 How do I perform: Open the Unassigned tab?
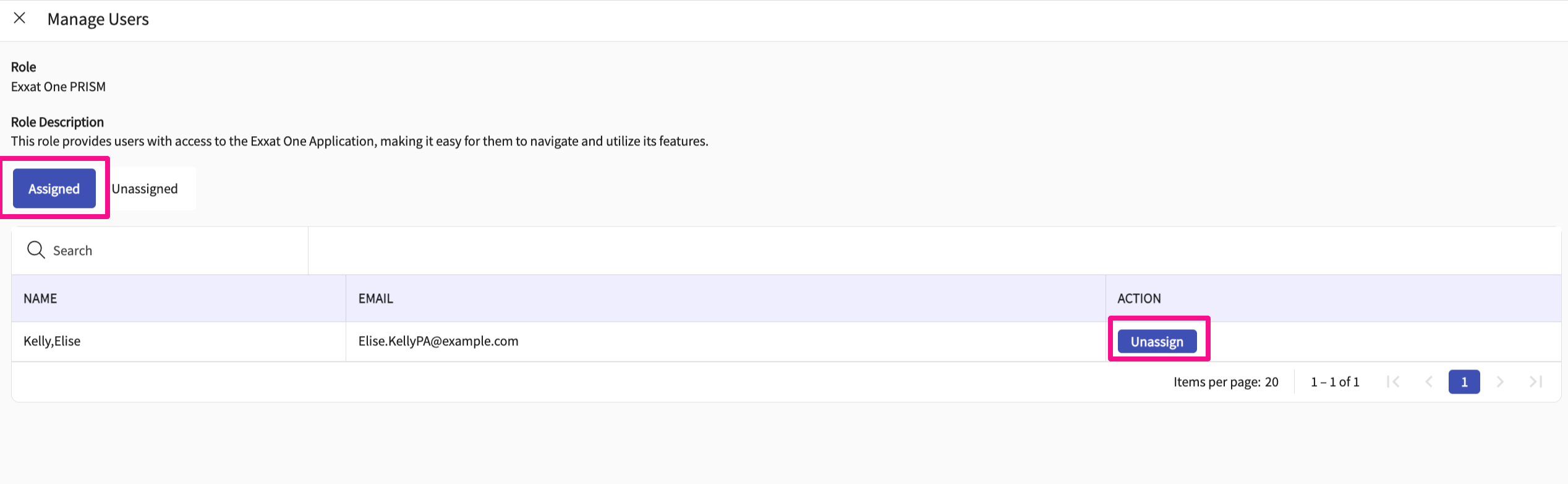(x=145, y=189)
